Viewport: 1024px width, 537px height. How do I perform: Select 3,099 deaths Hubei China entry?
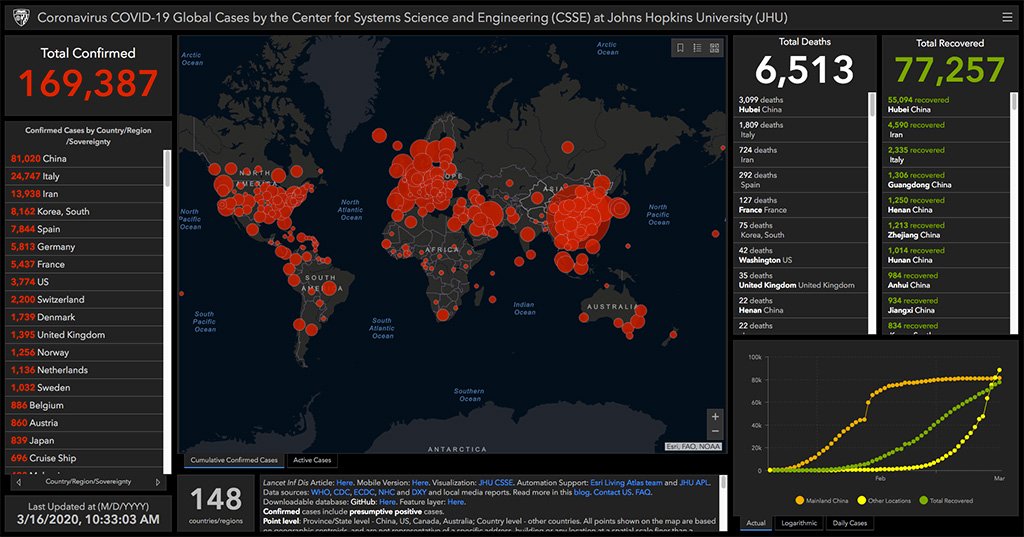(x=801, y=105)
